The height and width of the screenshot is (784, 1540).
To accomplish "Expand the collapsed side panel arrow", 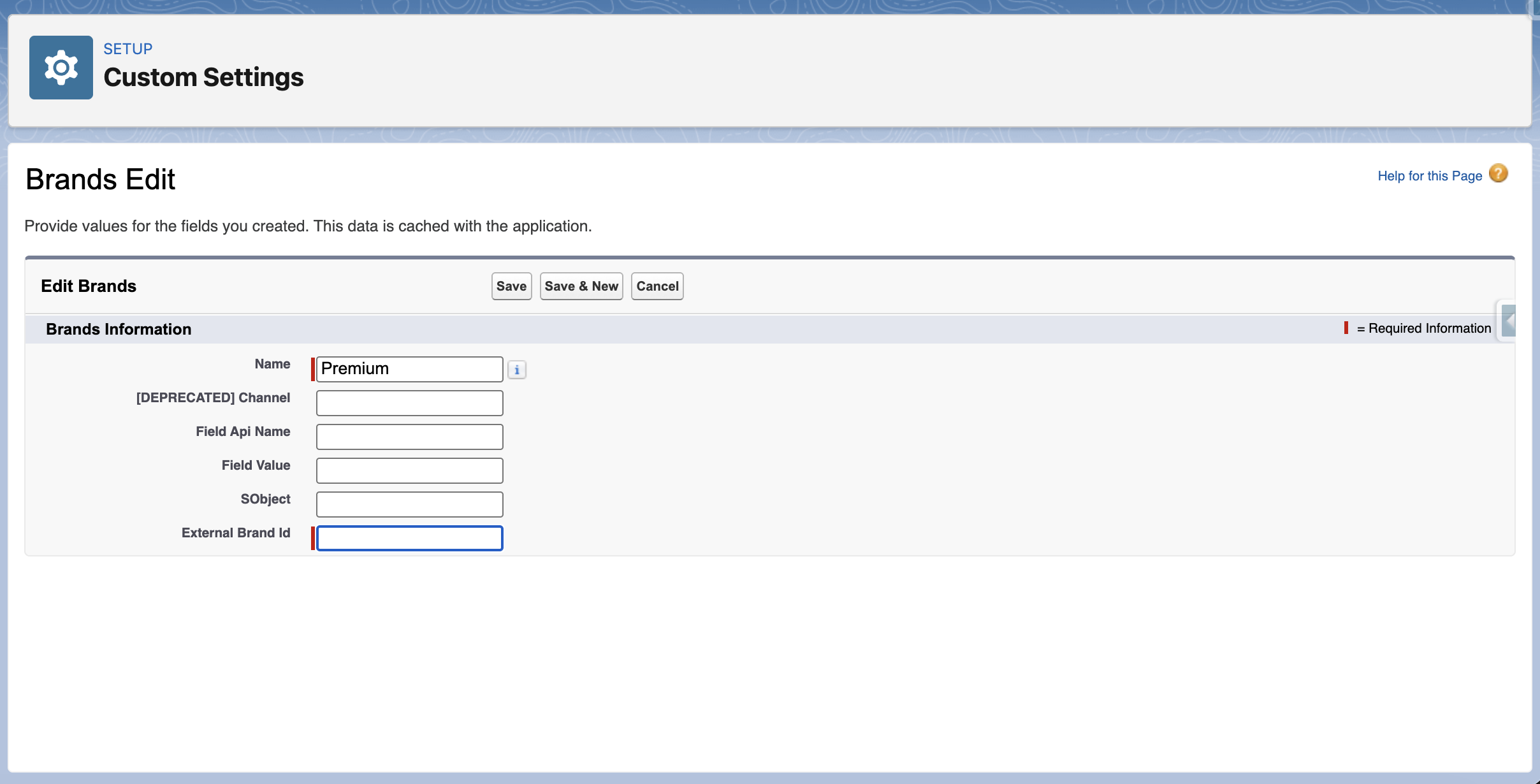I will (x=1508, y=321).
